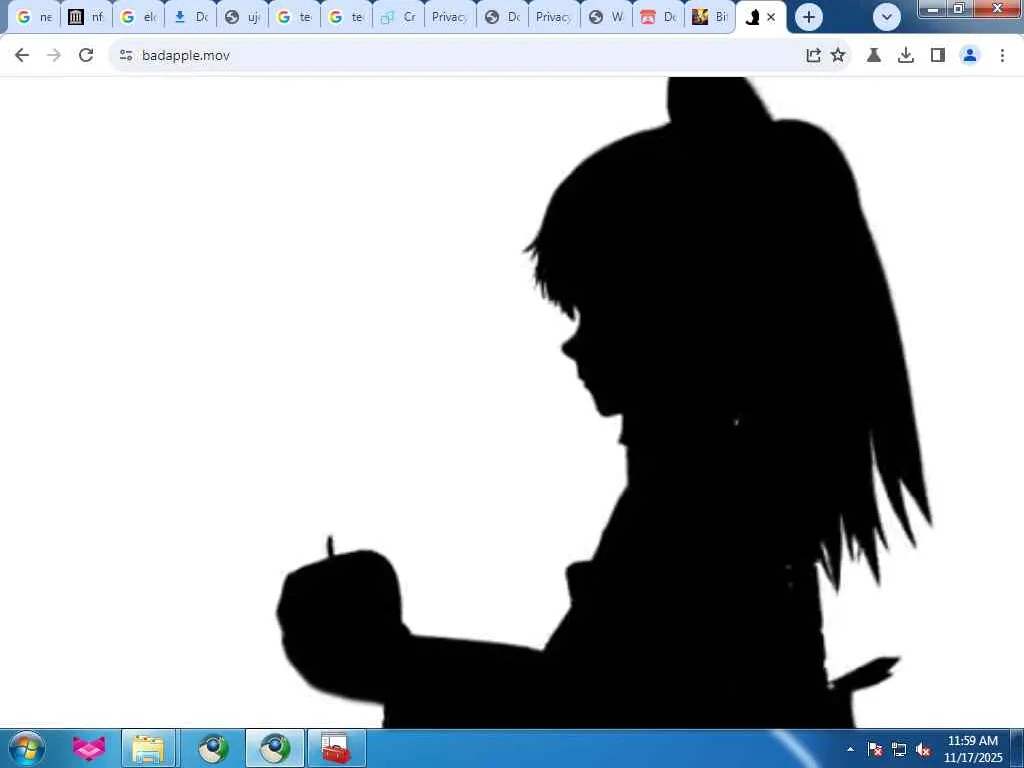Toggle the browser side panel
Image resolution: width=1024 pixels, height=768 pixels.
click(x=938, y=56)
